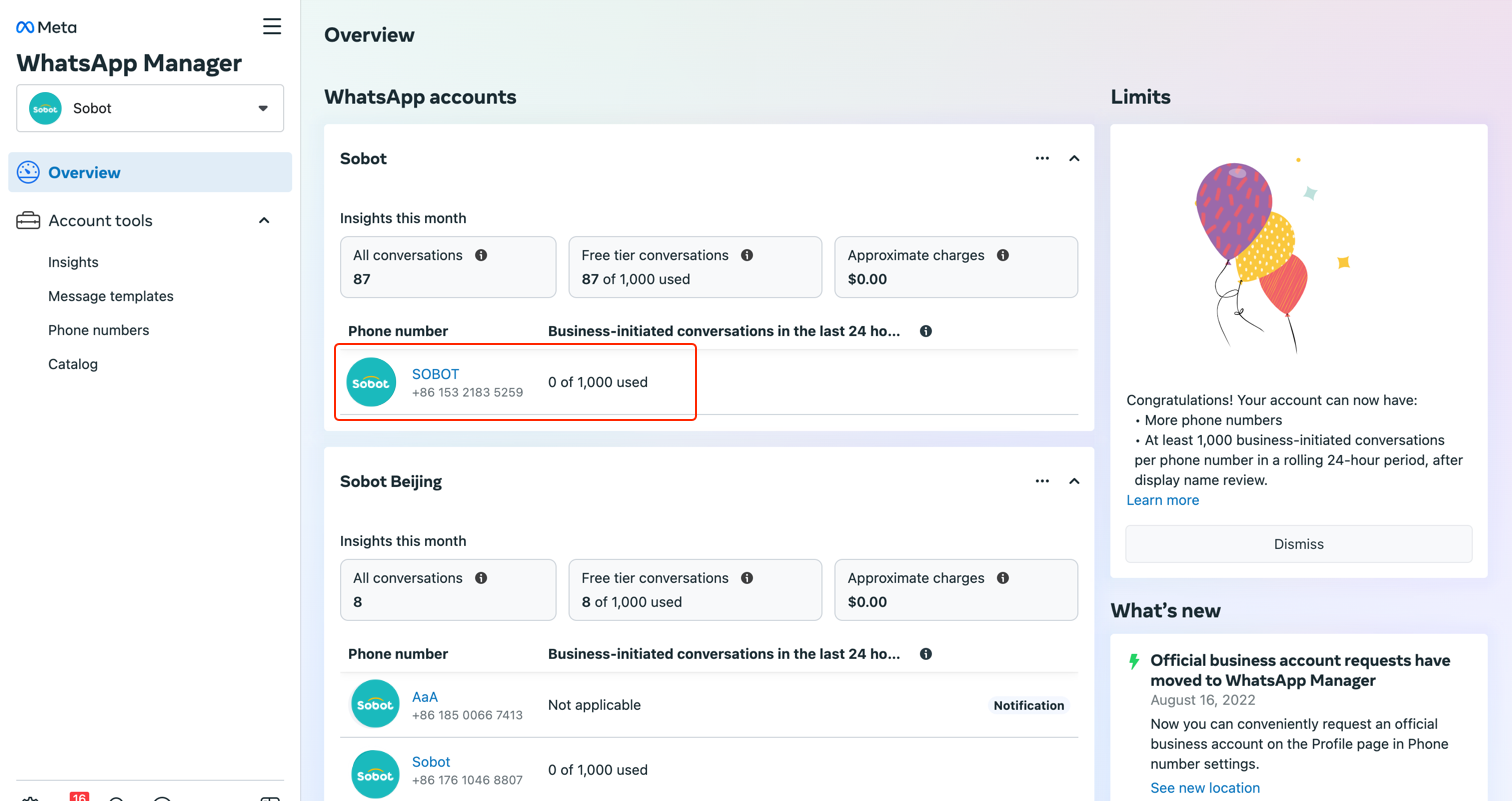Click the red 16 notification badge

tap(80, 796)
